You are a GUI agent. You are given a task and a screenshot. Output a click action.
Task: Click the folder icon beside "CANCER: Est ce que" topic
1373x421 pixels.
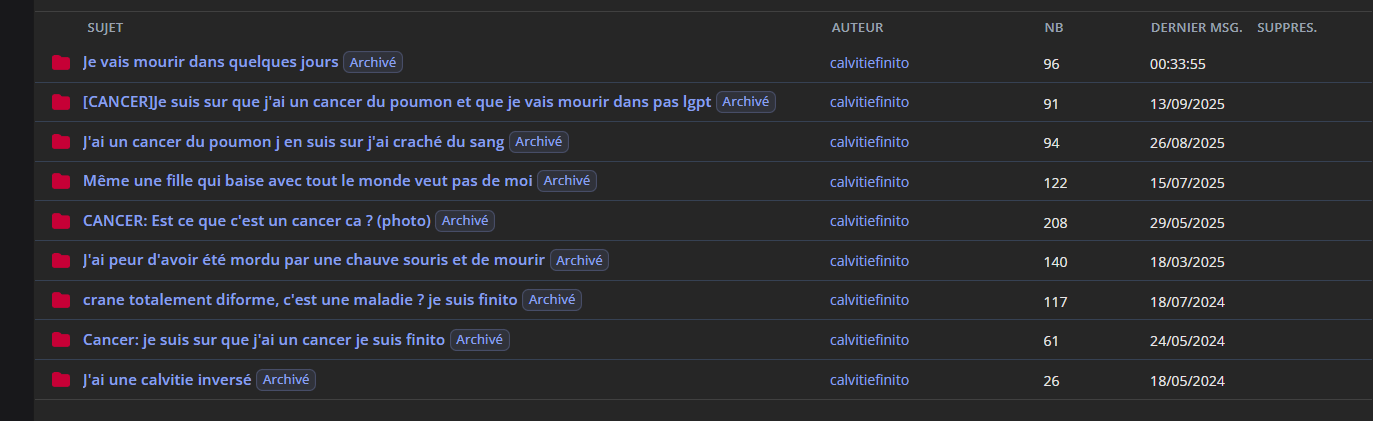[x=61, y=221]
